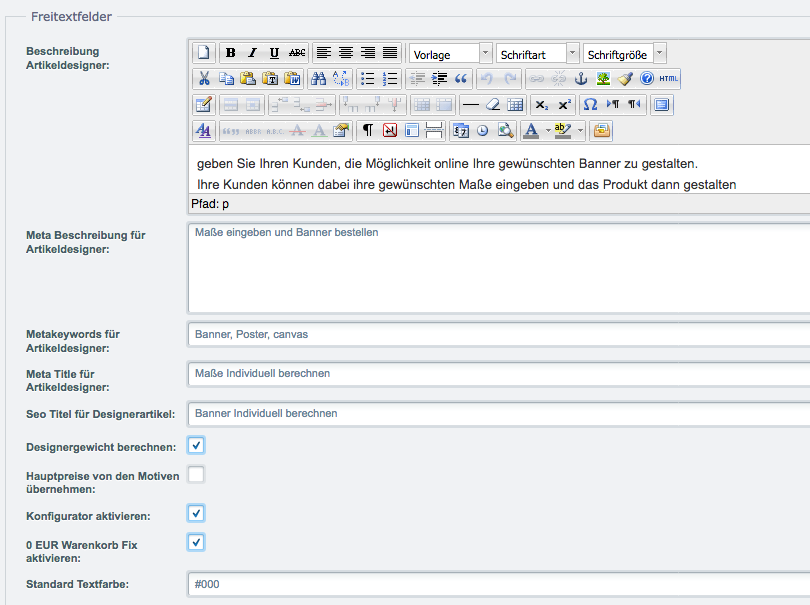Open the HTML source editor
This screenshot has width=810, height=605.
coord(669,78)
